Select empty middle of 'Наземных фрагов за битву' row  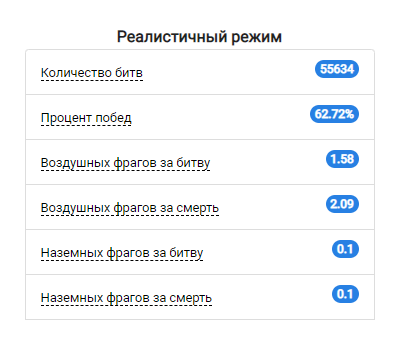coord(267,252)
